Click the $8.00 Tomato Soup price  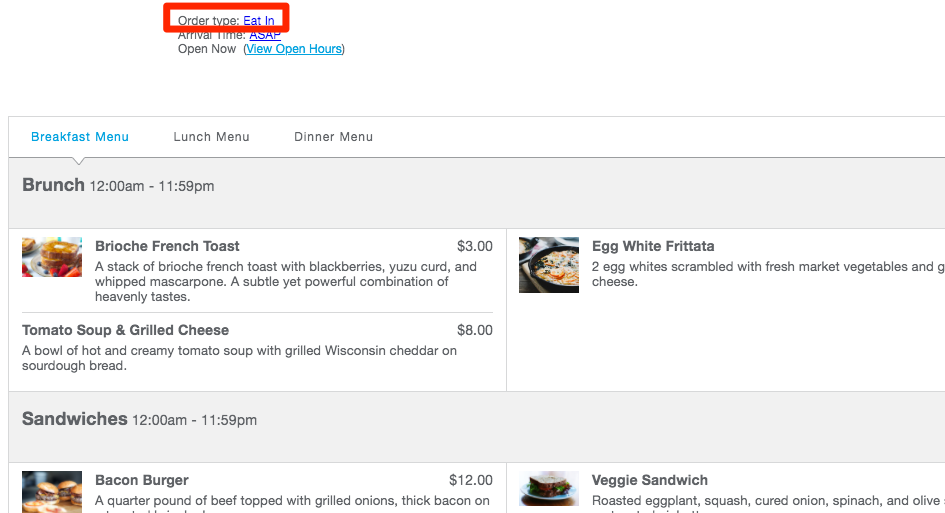(475, 330)
